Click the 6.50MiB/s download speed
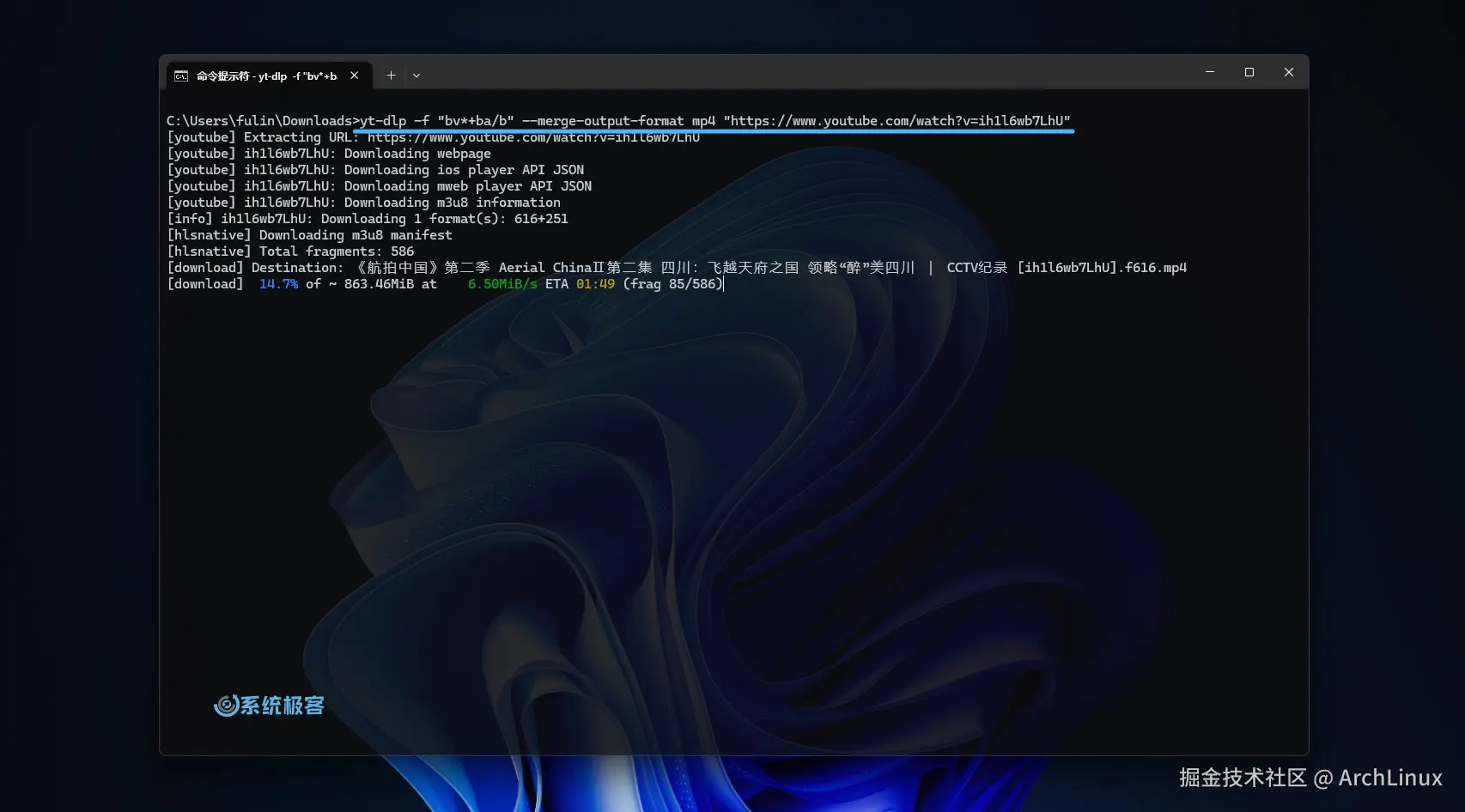1465x812 pixels. pyautogui.click(x=502, y=284)
